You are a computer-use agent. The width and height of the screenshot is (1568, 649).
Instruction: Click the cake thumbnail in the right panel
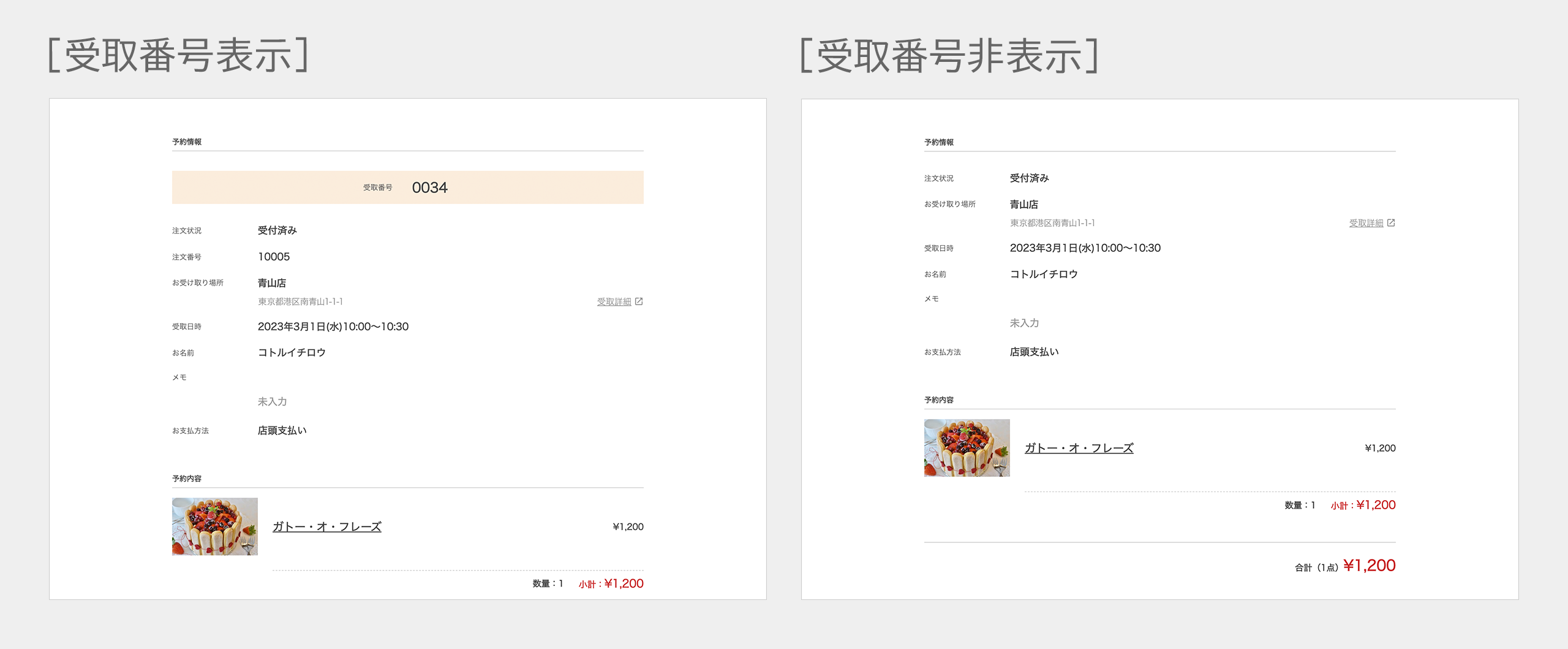pos(967,448)
